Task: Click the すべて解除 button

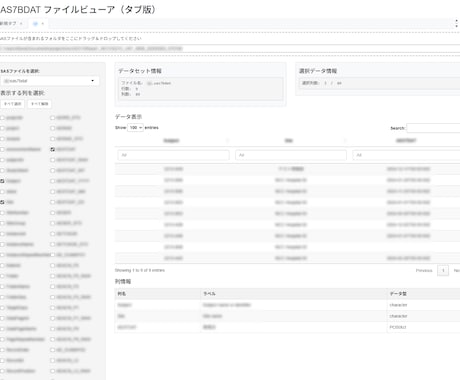Action: tap(40, 104)
